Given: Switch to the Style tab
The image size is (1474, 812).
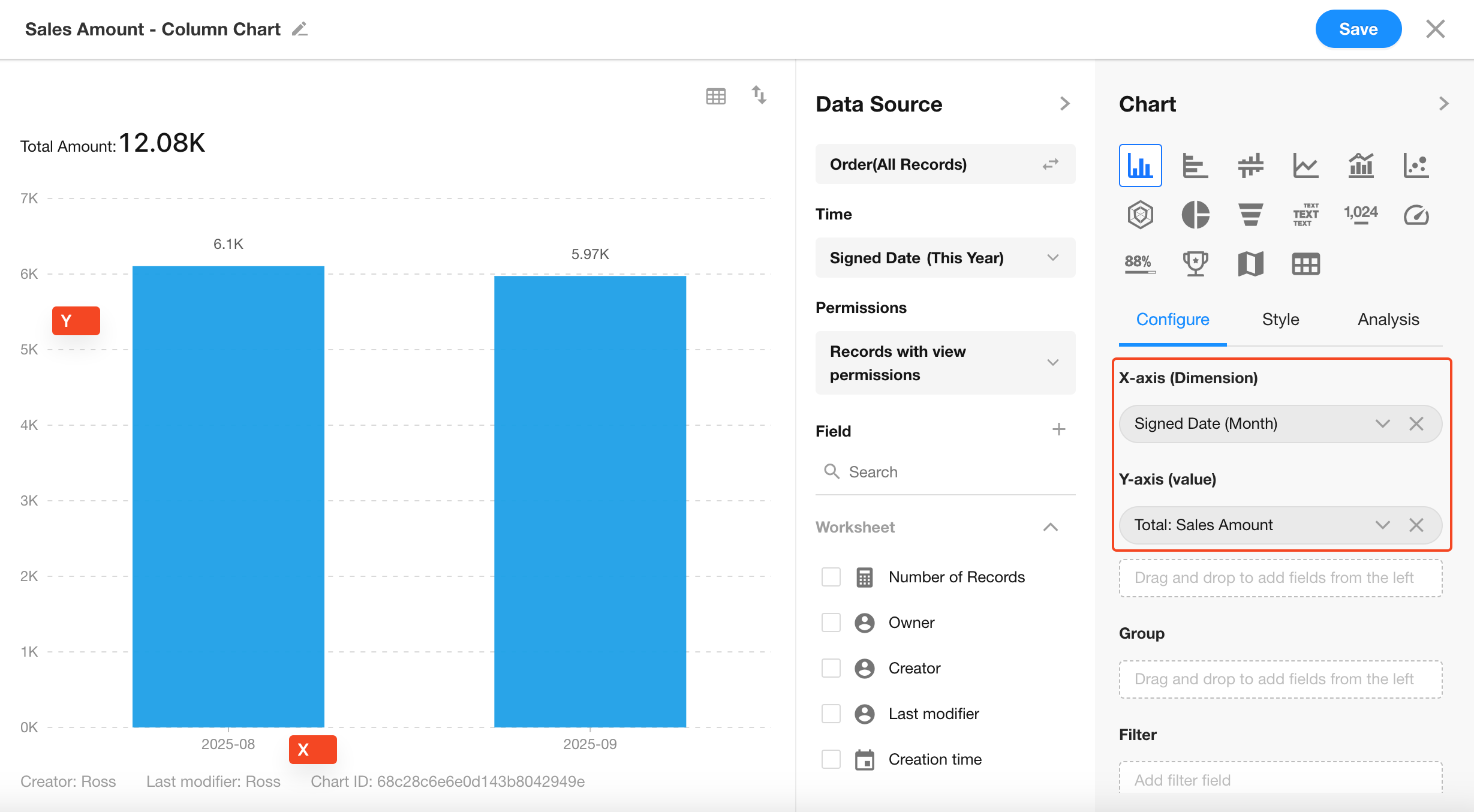Looking at the screenshot, I should point(1280,319).
